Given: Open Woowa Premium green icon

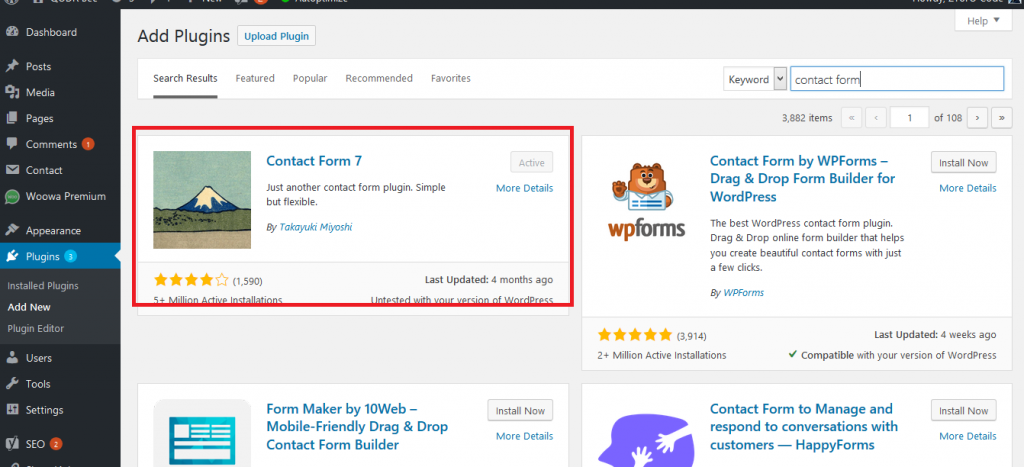Looking at the screenshot, I should coord(12,196).
